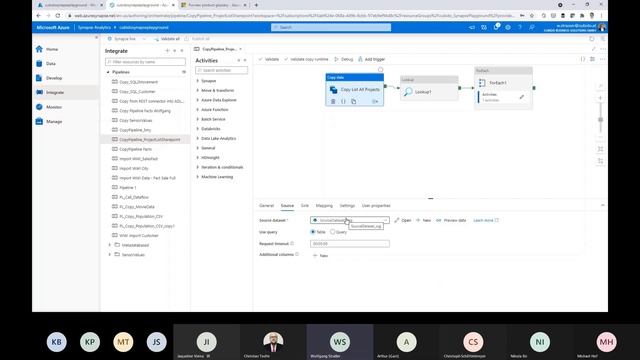Clone the Copy List All Projects activity
The width and height of the screenshot is (640, 360).
(353, 101)
